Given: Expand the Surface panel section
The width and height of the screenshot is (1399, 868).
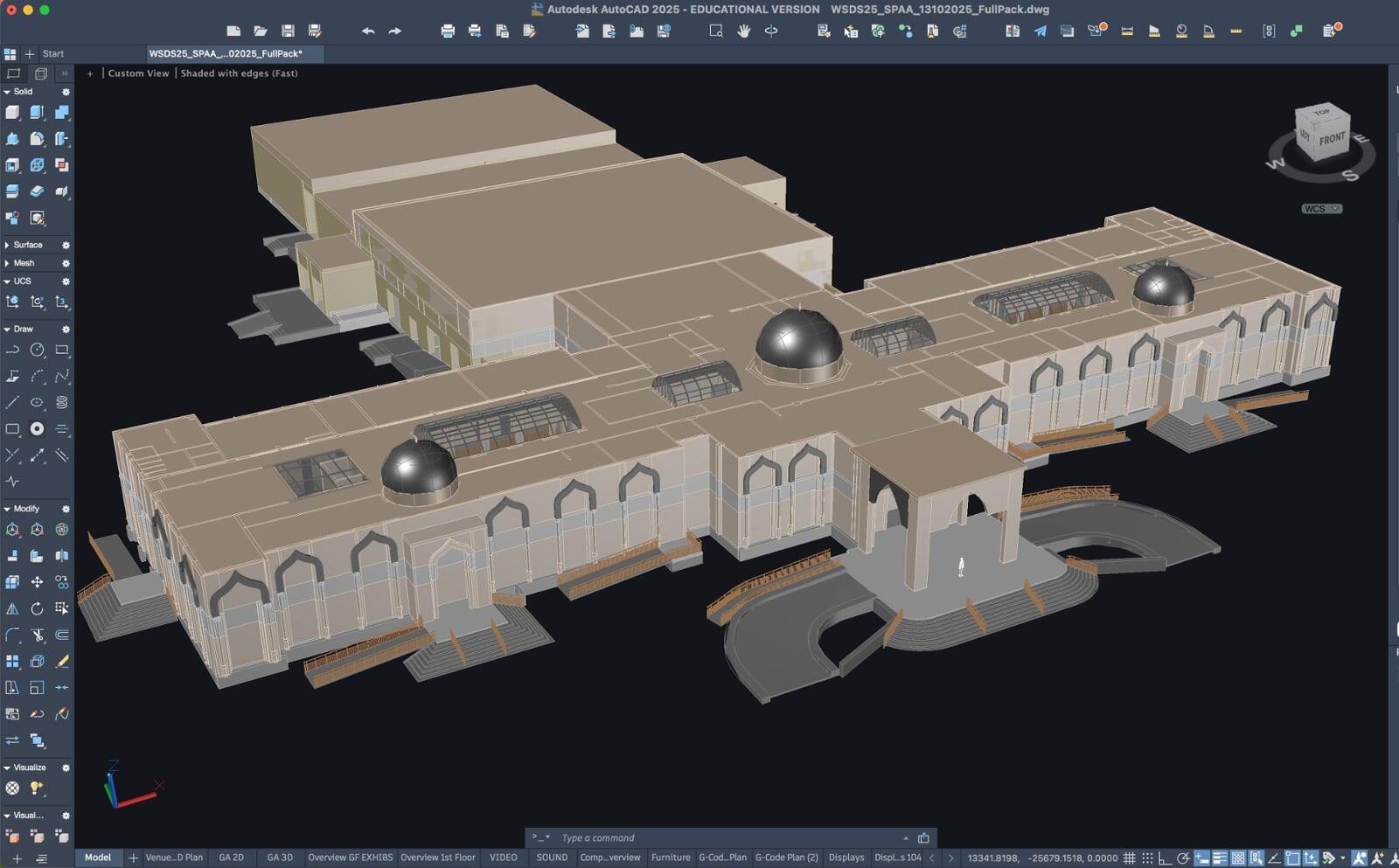Looking at the screenshot, I should [27, 245].
